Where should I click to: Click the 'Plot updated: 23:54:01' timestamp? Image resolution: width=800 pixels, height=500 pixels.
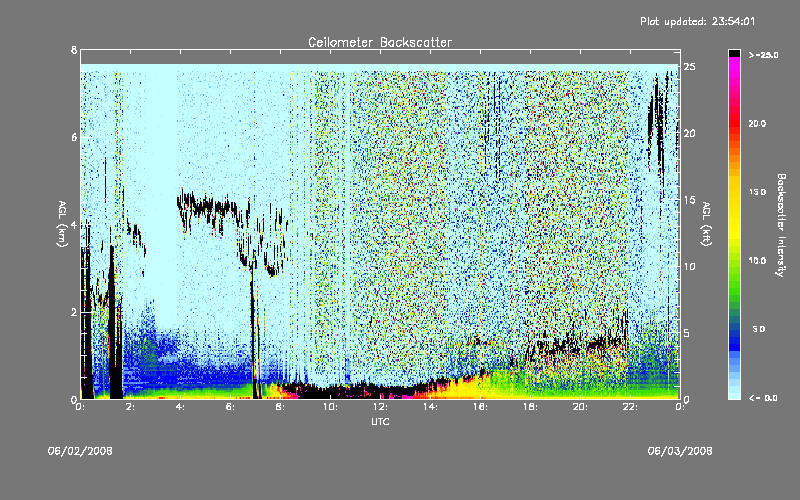[697, 21]
